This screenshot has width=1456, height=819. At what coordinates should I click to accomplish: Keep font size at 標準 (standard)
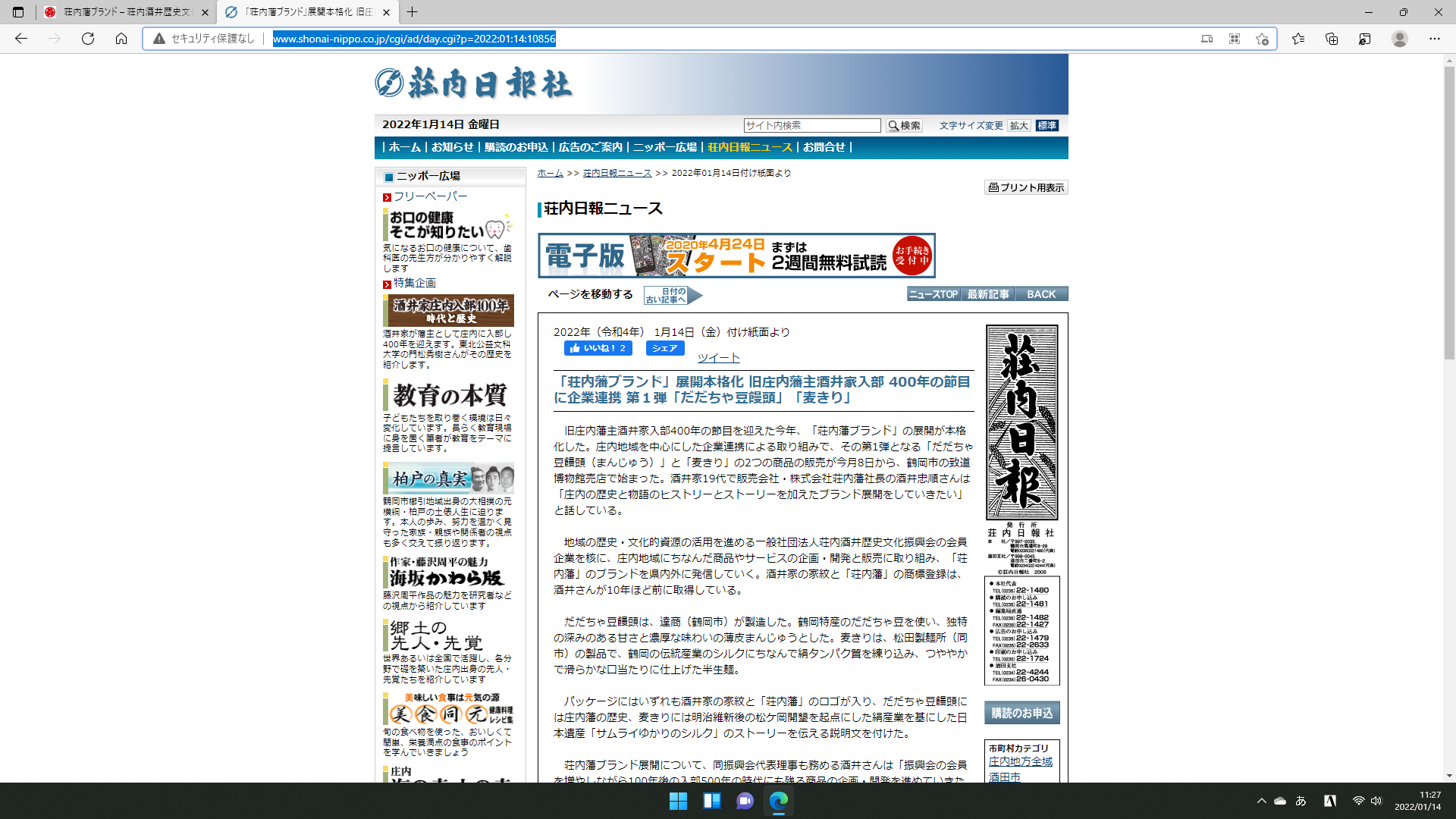click(1047, 125)
